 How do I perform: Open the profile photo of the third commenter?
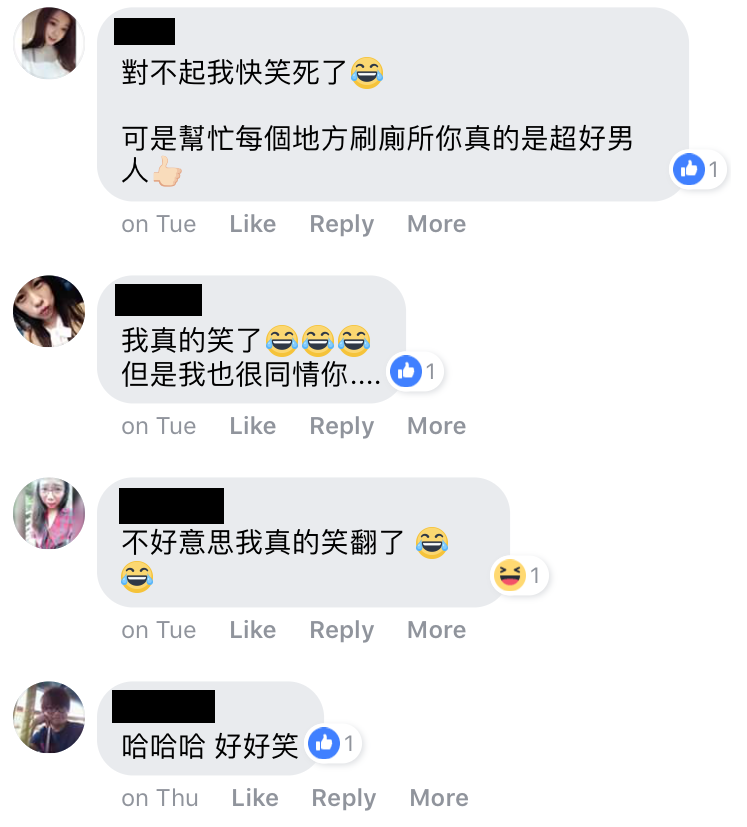tap(49, 514)
